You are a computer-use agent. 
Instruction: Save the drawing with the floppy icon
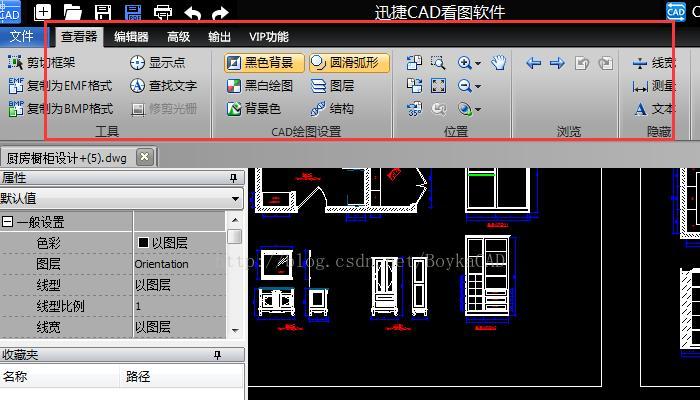103,12
